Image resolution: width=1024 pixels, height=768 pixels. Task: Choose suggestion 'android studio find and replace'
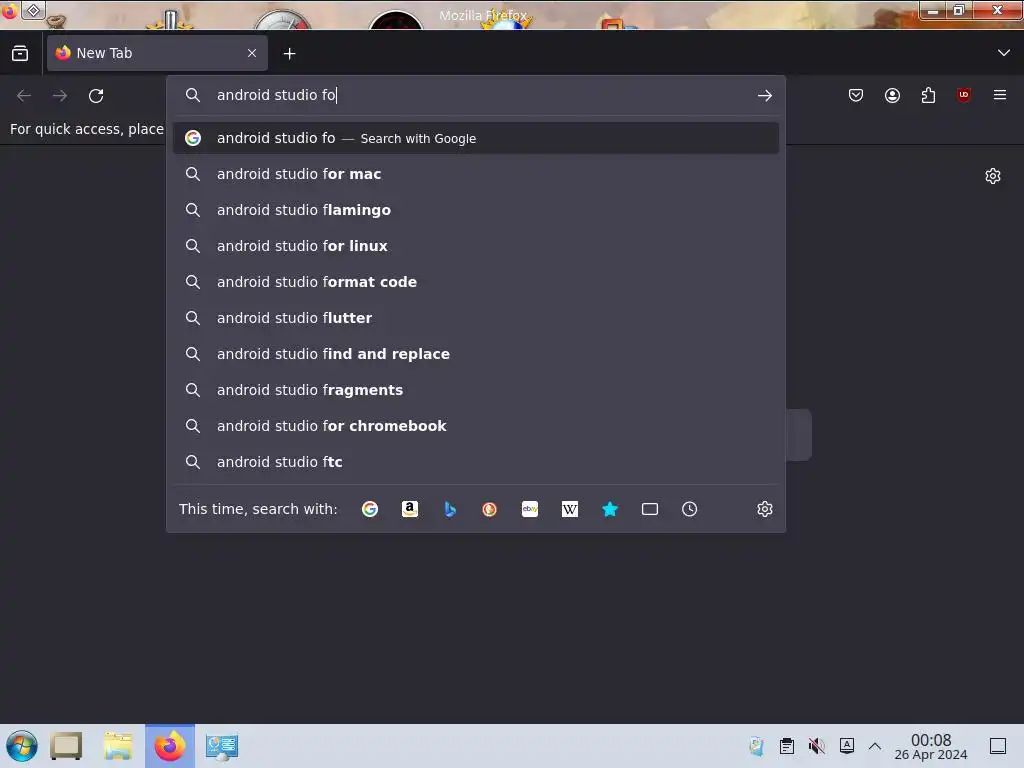pyautogui.click(x=475, y=354)
